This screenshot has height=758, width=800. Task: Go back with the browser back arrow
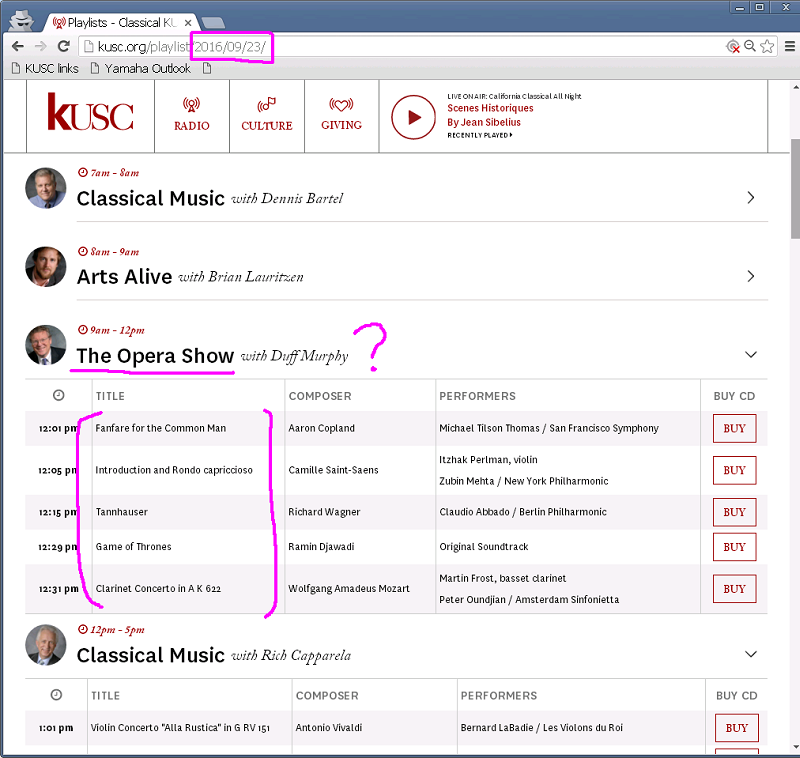click(18, 46)
